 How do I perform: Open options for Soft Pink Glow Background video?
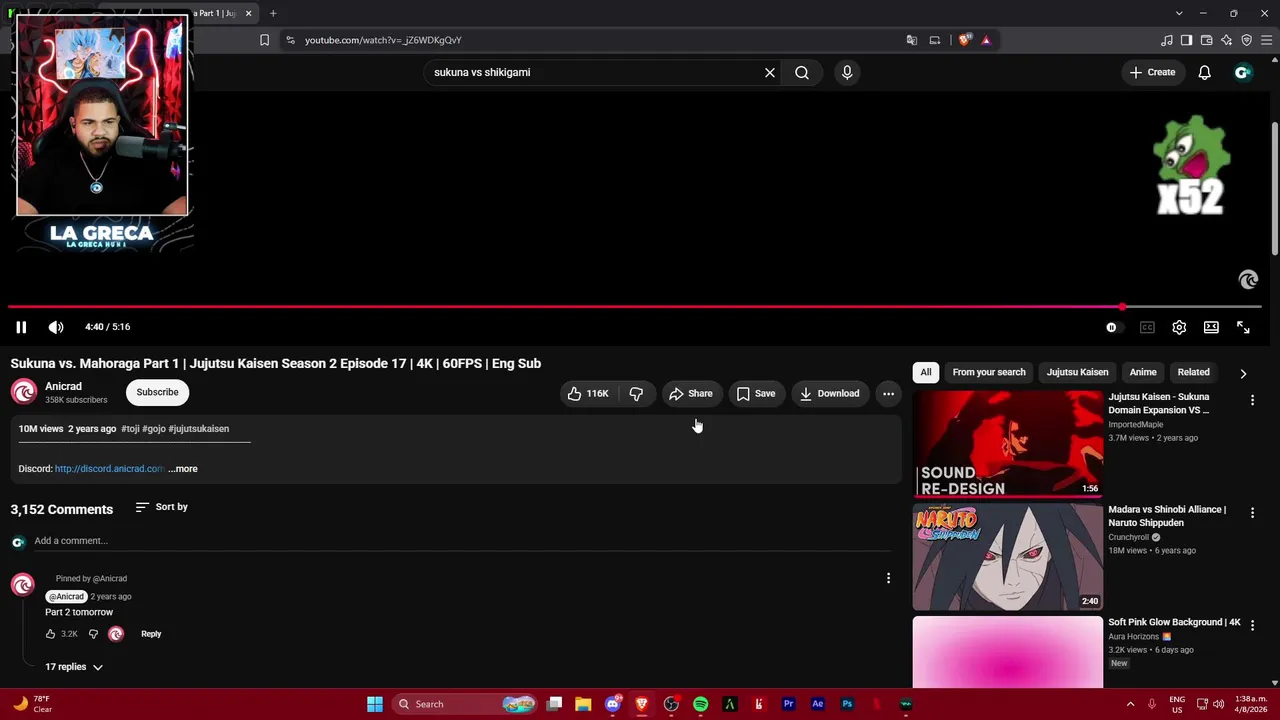1252,626
